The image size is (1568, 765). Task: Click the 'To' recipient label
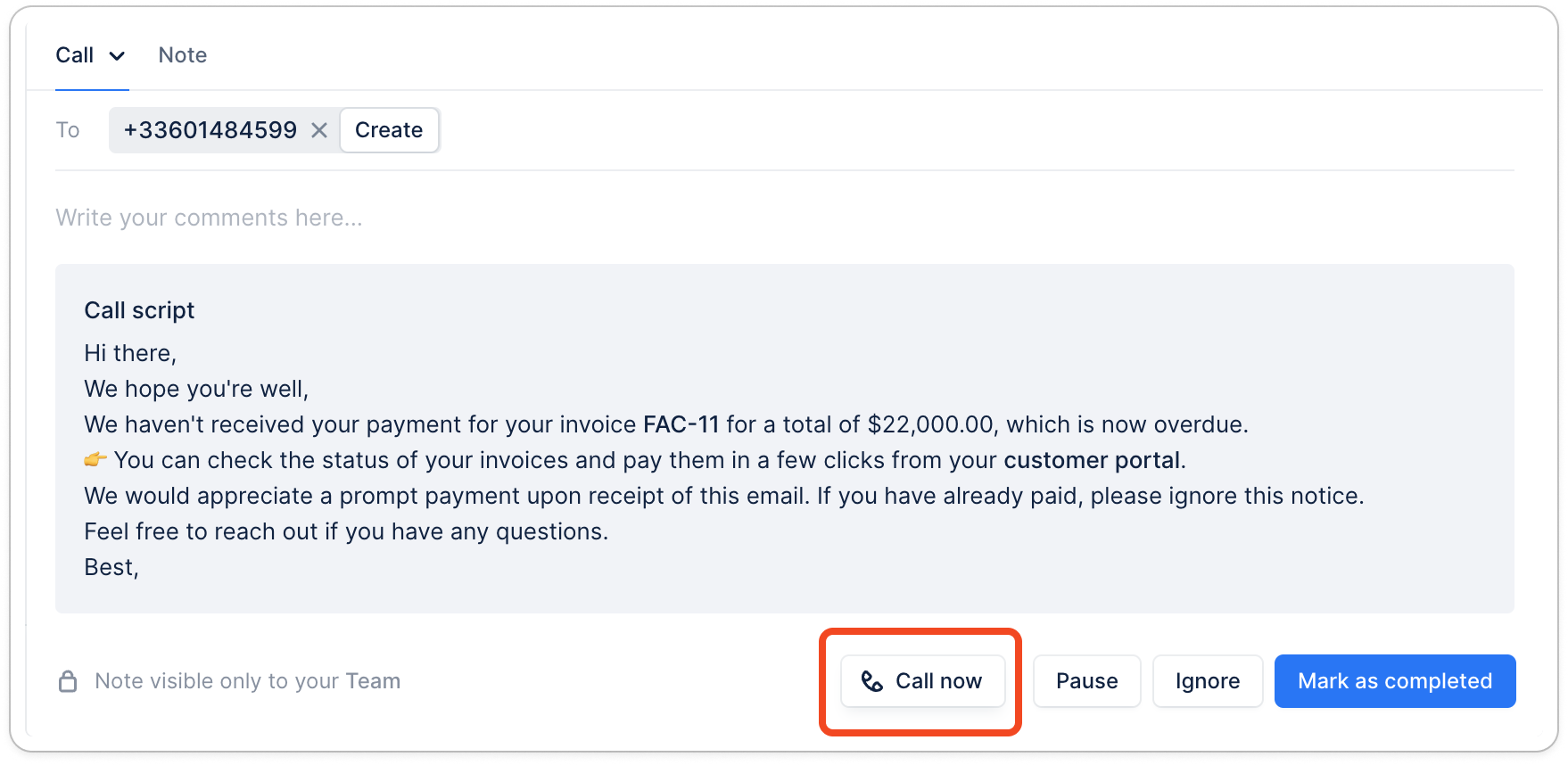68,130
